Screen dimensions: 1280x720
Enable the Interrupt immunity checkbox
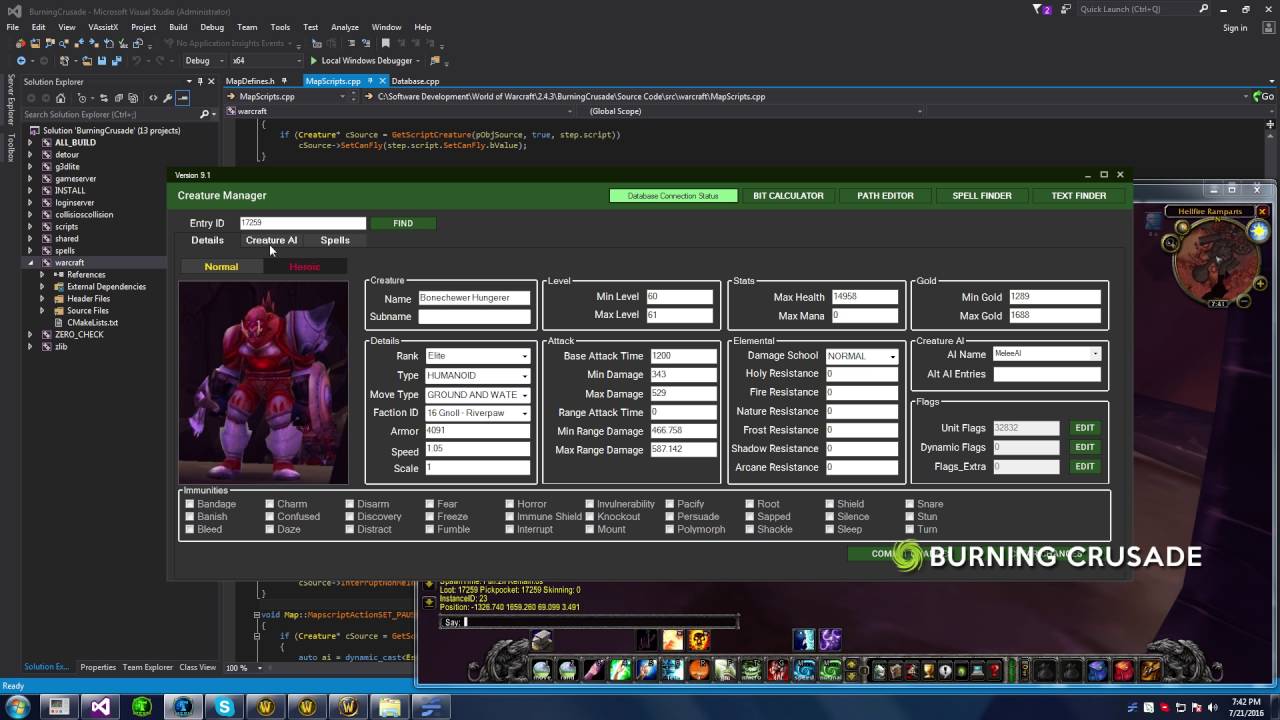point(510,529)
